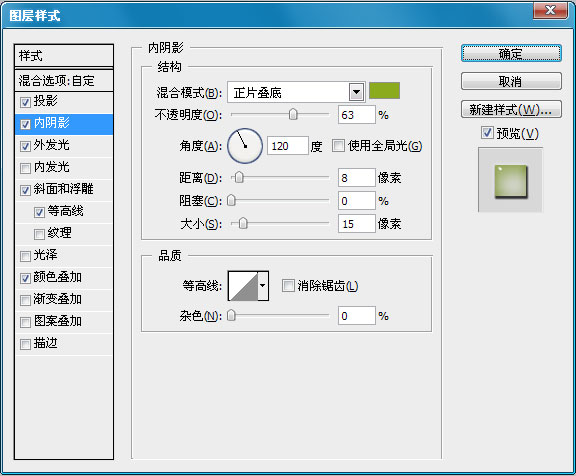Click the 杂色 noise value field
The width and height of the screenshot is (576, 476).
[x=357, y=316]
